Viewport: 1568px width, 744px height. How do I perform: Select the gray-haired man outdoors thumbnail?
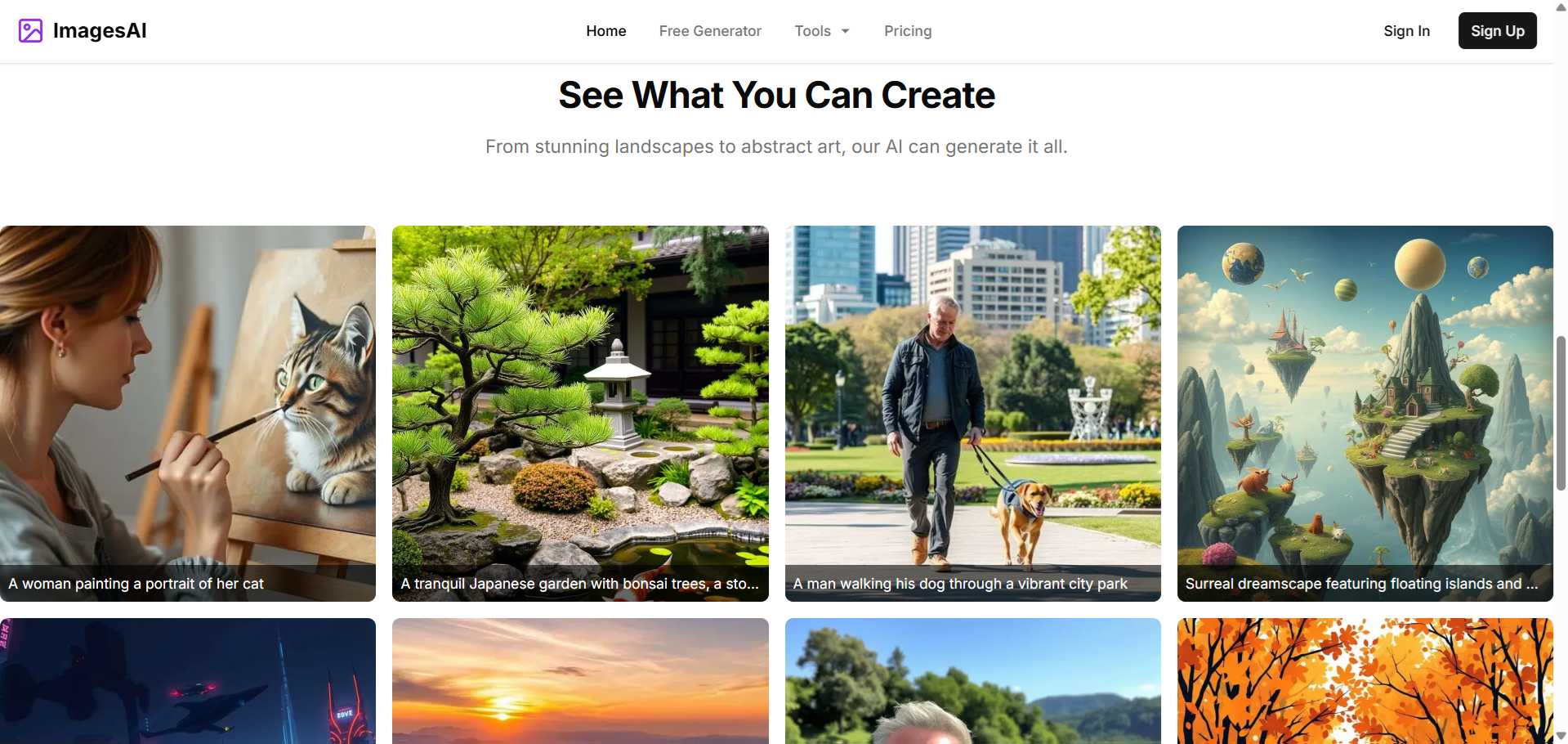(x=972, y=681)
